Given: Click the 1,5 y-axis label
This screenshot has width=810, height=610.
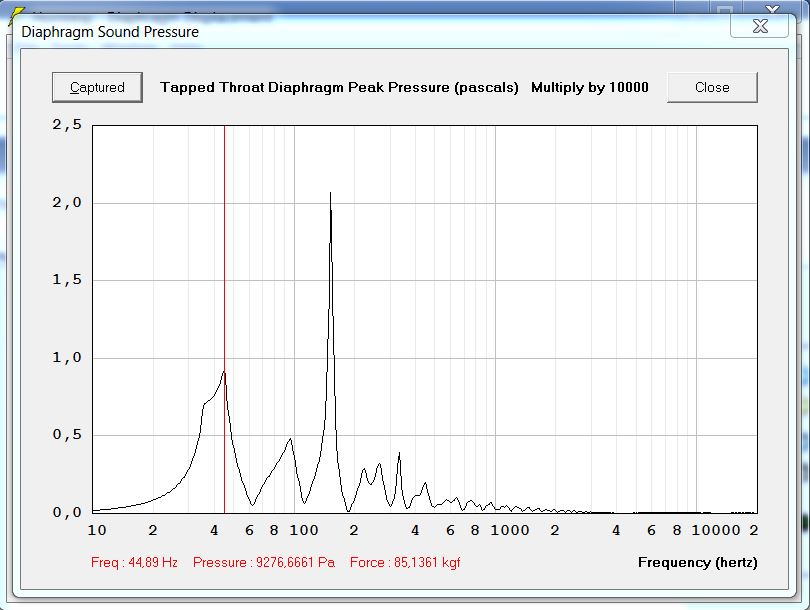Looking at the screenshot, I should (67, 280).
